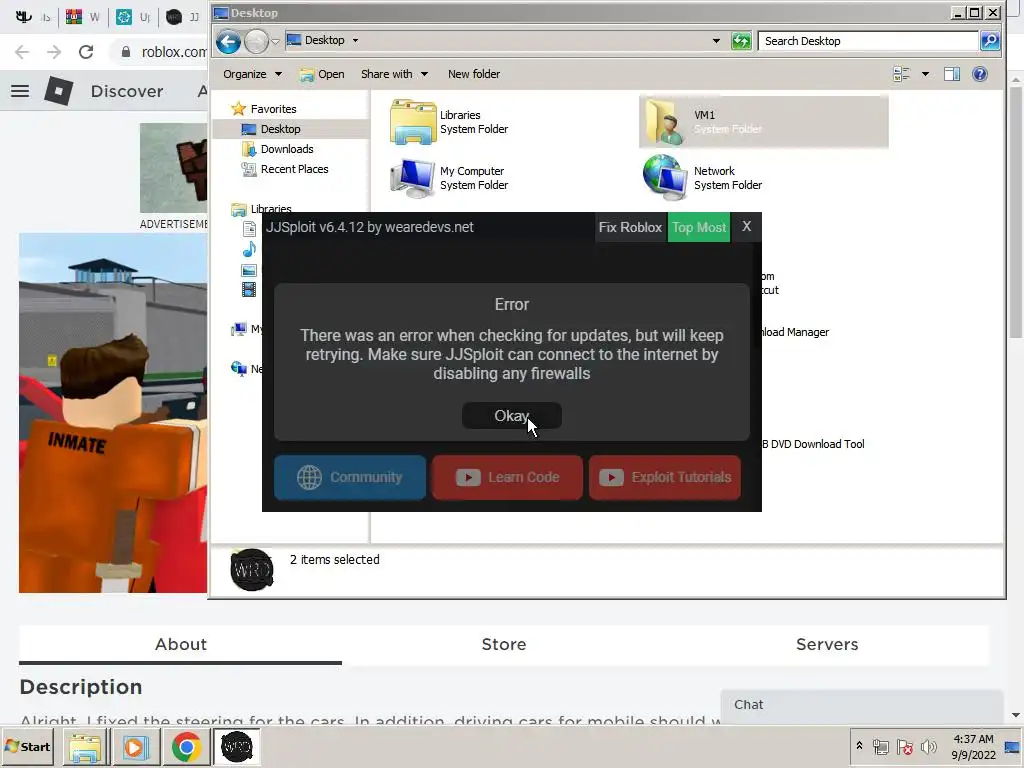Click Discover in the Roblox header

[127, 91]
